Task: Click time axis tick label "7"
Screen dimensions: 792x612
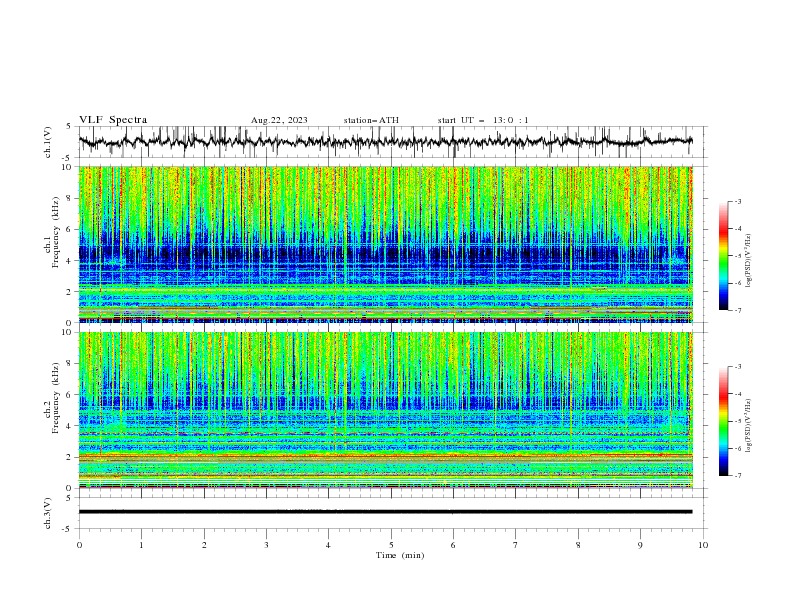Action: (x=516, y=545)
